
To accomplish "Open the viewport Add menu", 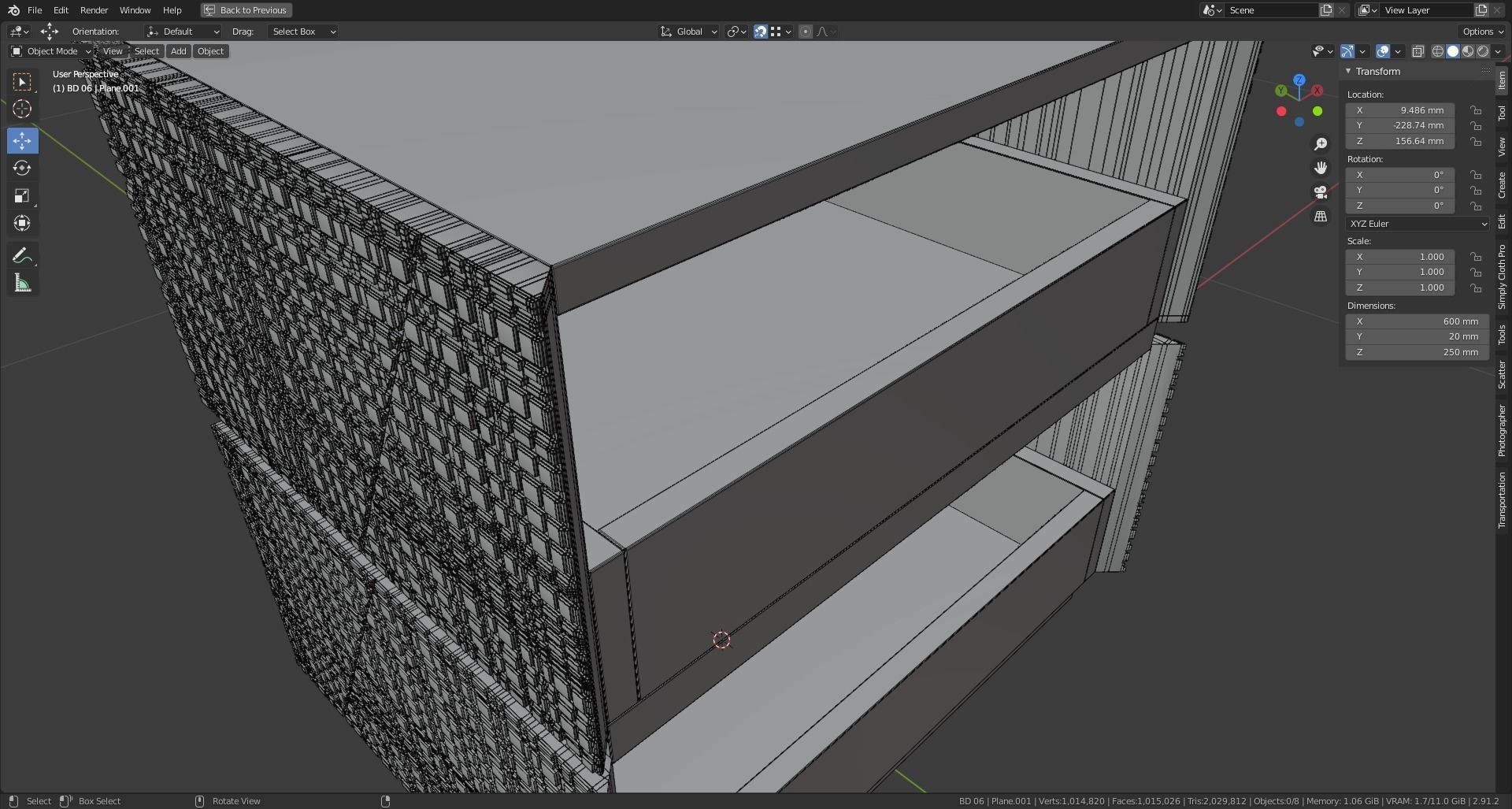I will [x=179, y=51].
